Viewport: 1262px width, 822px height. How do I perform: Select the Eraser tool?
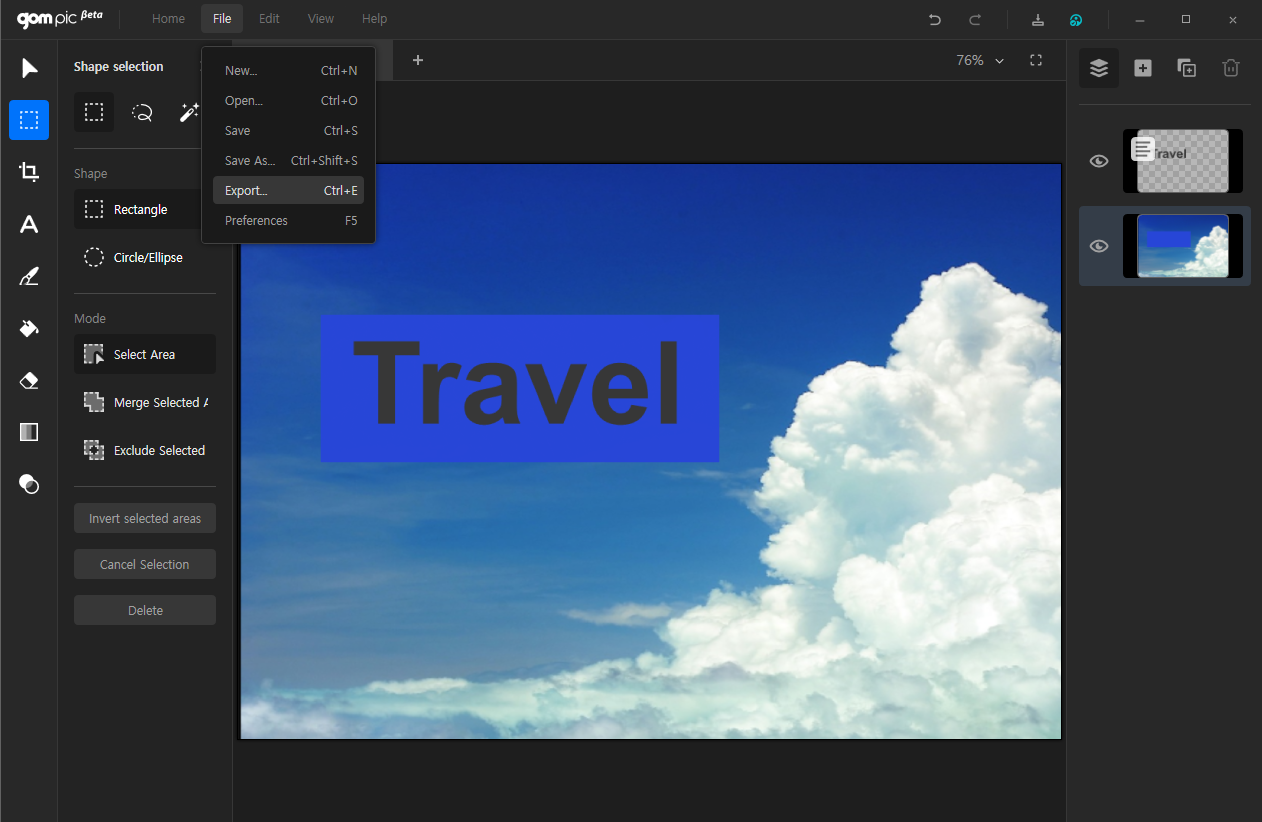coord(29,380)
